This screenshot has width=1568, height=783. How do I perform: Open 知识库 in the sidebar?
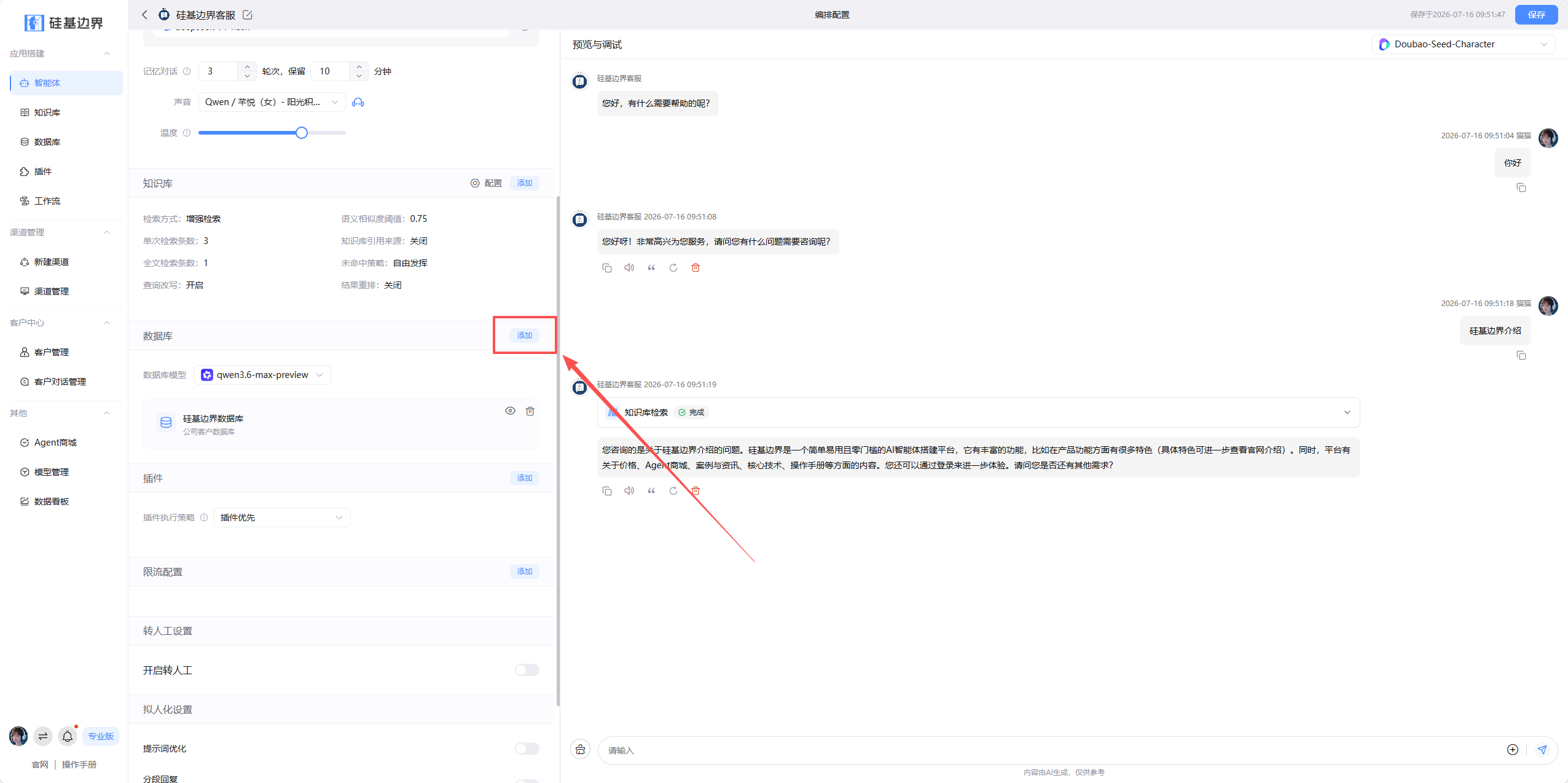(x=66, y=112)
